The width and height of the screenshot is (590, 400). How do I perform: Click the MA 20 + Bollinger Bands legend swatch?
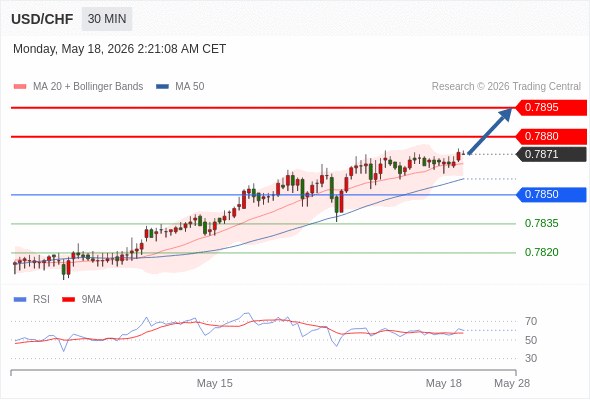tap(20, 87)
